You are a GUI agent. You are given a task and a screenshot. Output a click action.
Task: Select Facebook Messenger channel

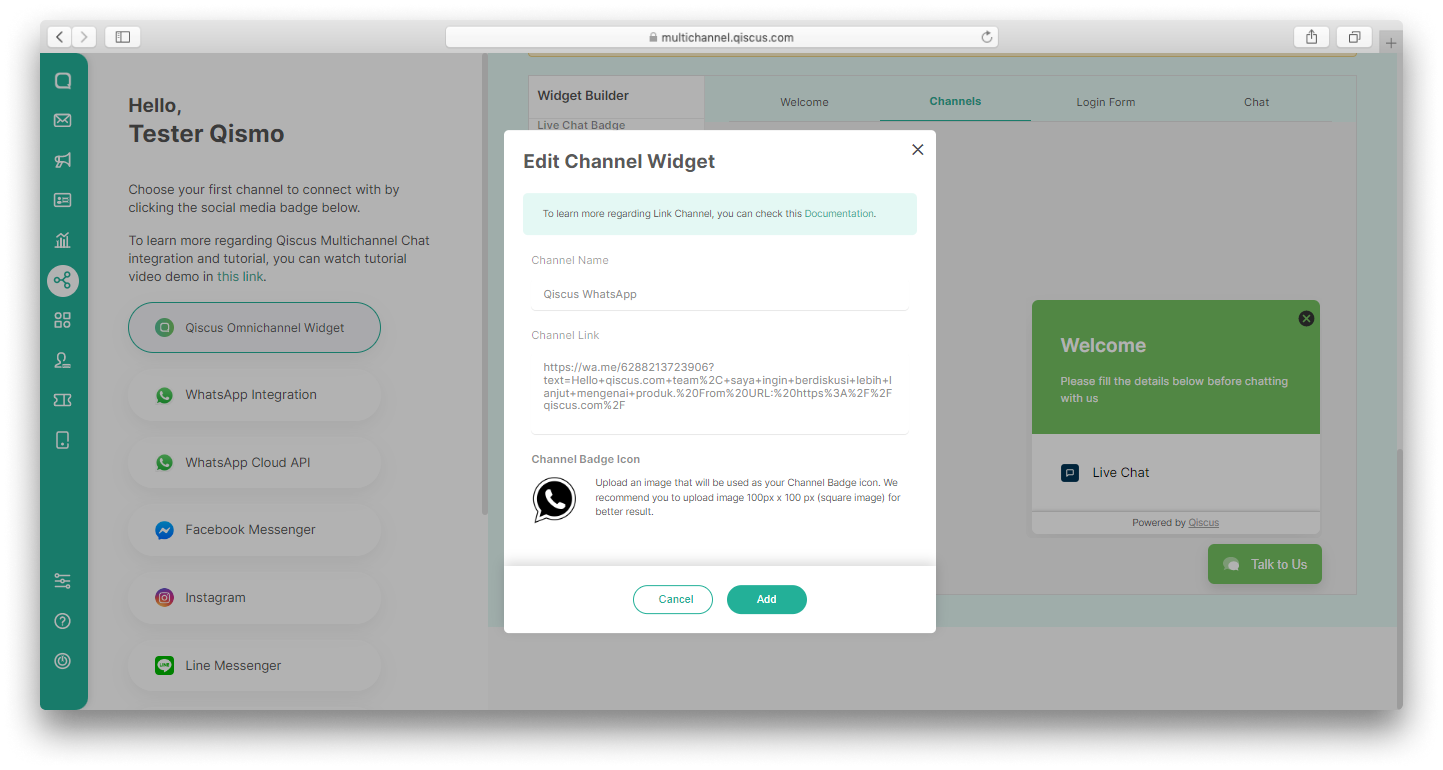pos(254,530)
